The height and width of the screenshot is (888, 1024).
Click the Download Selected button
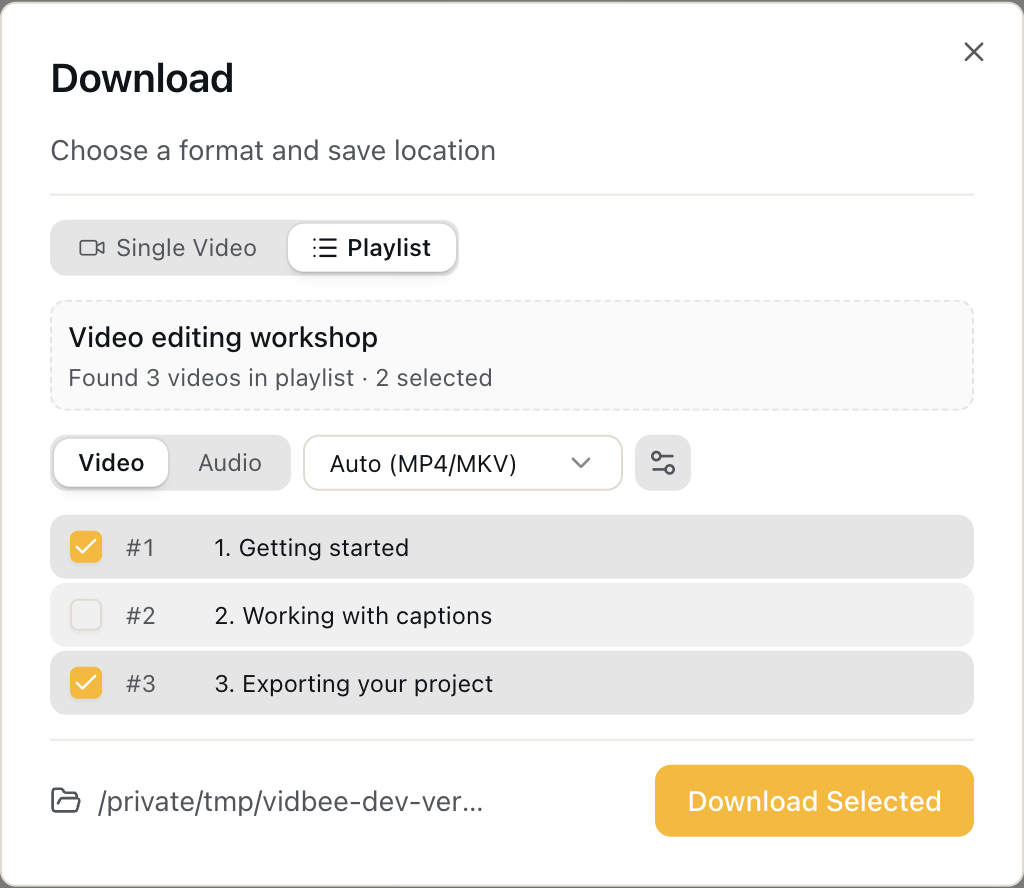(x=814, y=801)
